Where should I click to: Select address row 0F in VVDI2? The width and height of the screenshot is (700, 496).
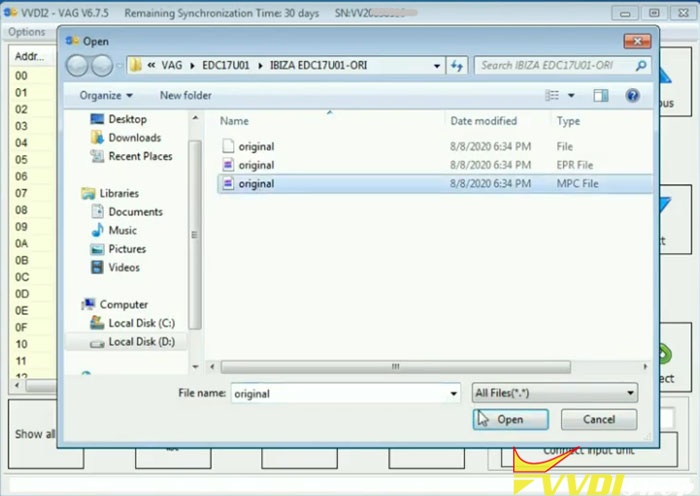(x=21, y=327)
